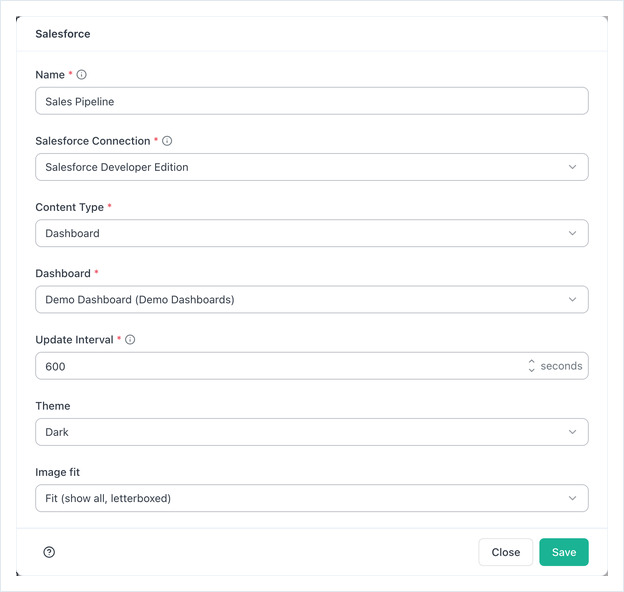Screen dimensions: 624x592
Task: Click the green Save button
Action: click(564, 552)
